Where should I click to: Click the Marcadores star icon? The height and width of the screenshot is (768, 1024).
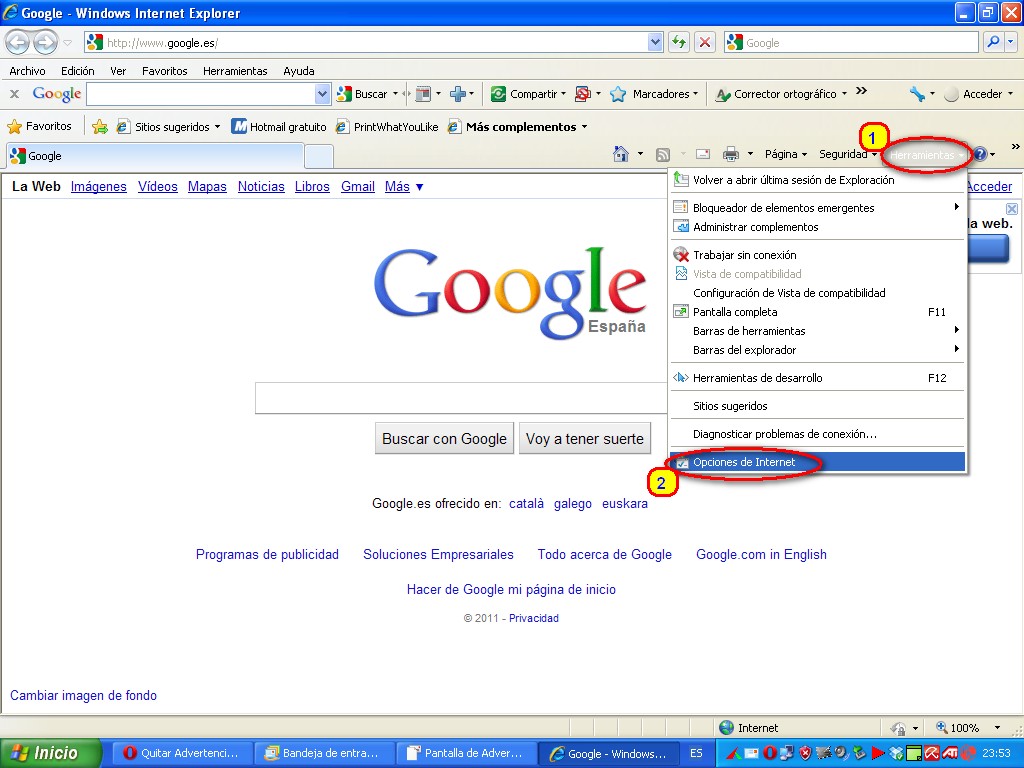[x=618, y=94]
